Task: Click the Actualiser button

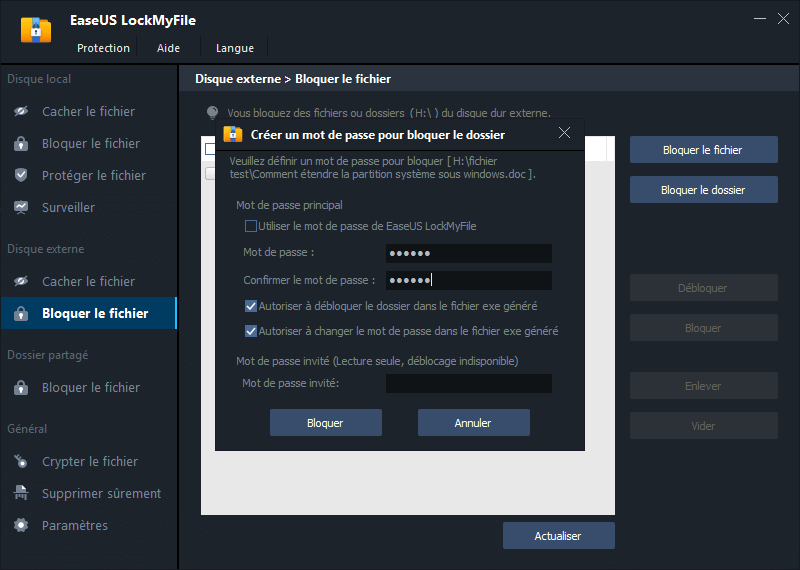Action: tap(559, 536)
